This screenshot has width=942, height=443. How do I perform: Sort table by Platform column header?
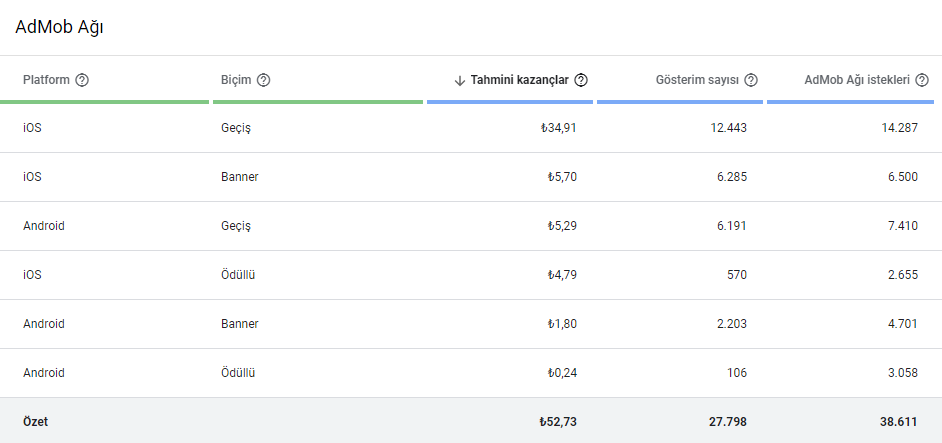(x=46, y=80)
